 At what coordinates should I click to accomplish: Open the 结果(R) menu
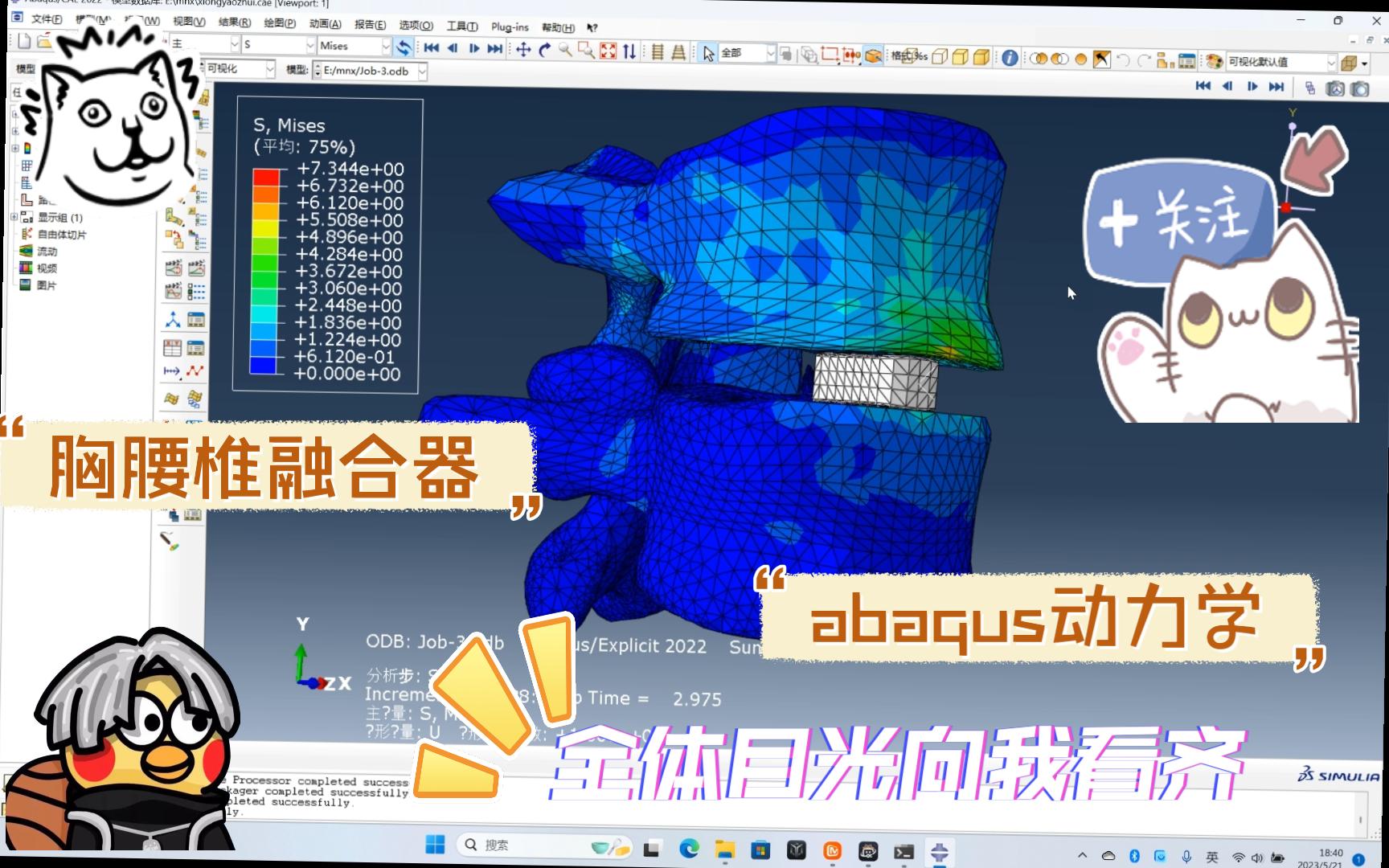[x=235, y=23]
